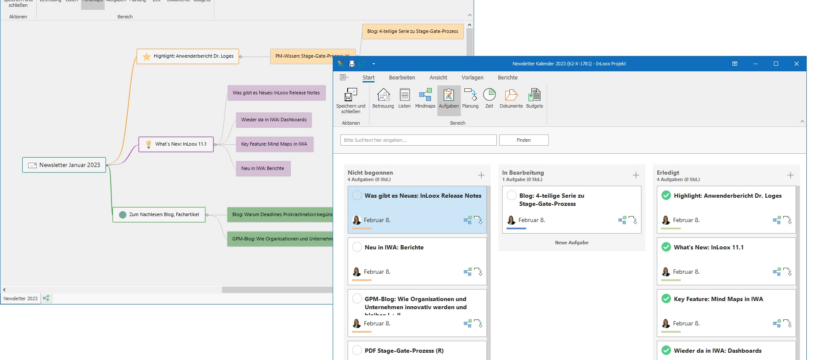Open the file menu icon left of Start

pyautogui.click(x=344, y=77)
